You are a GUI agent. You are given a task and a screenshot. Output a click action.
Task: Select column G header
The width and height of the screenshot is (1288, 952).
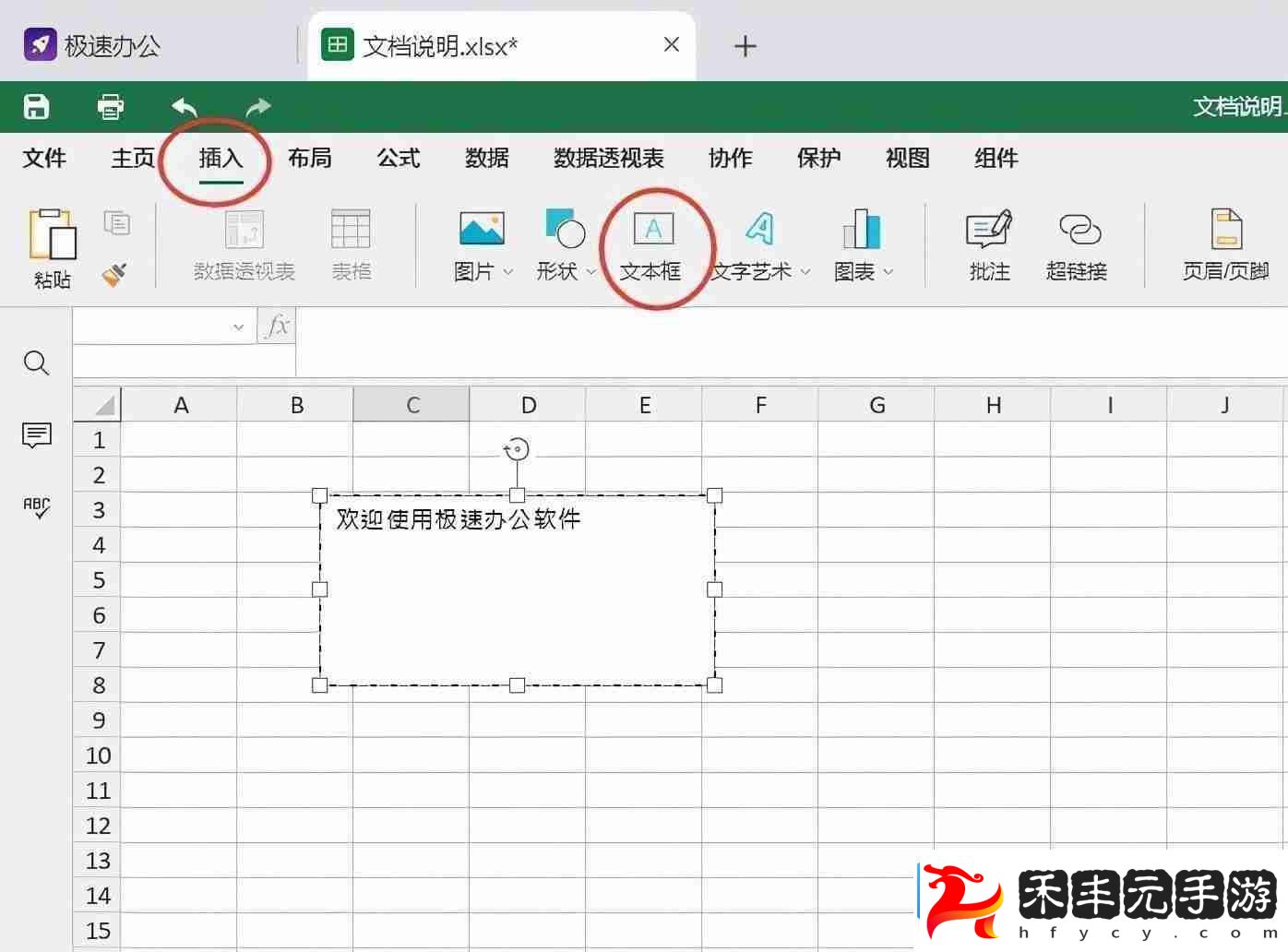pos(877,404)
